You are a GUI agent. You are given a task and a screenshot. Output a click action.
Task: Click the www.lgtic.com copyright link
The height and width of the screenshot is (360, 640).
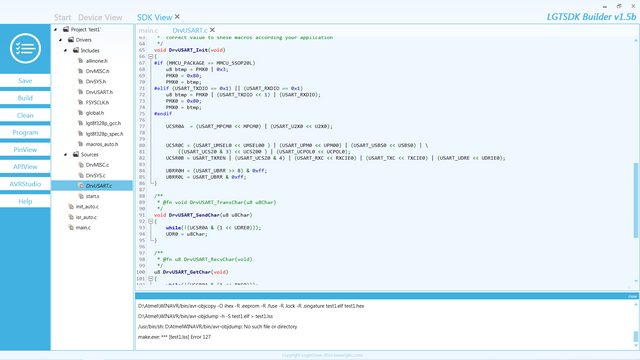[348, 355]
